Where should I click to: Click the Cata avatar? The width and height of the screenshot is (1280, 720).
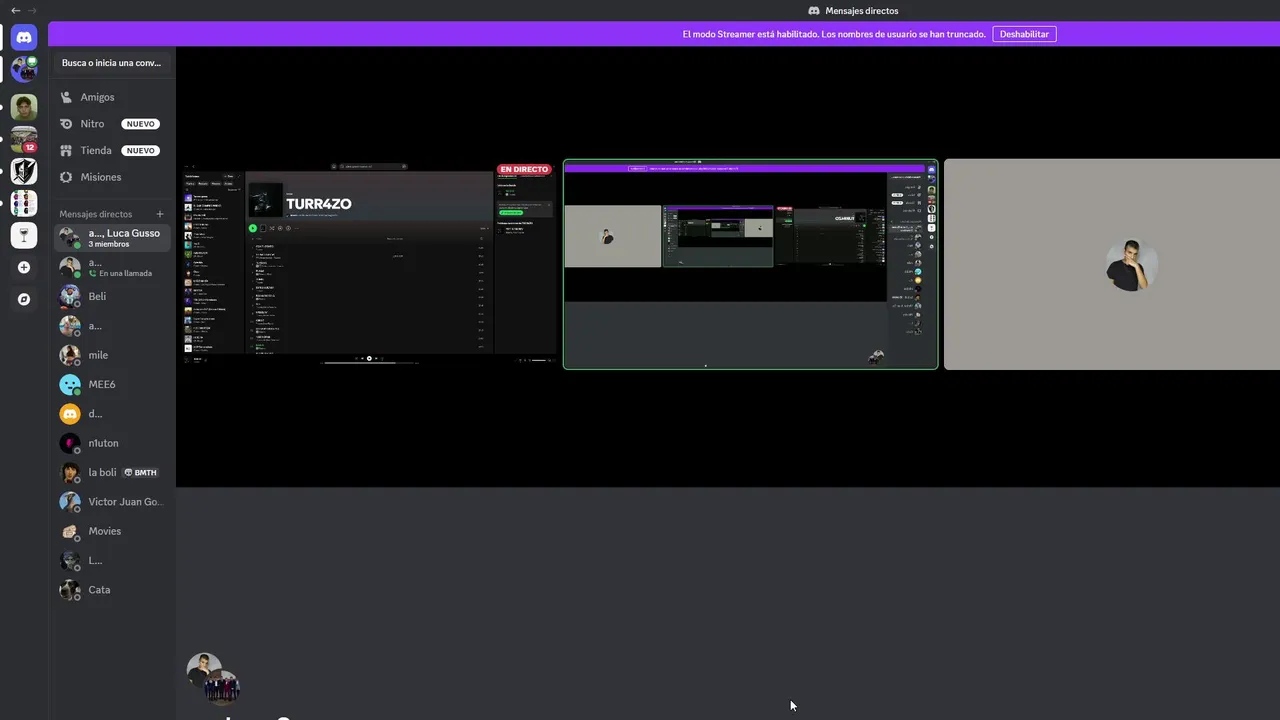[x=70, y=590]
